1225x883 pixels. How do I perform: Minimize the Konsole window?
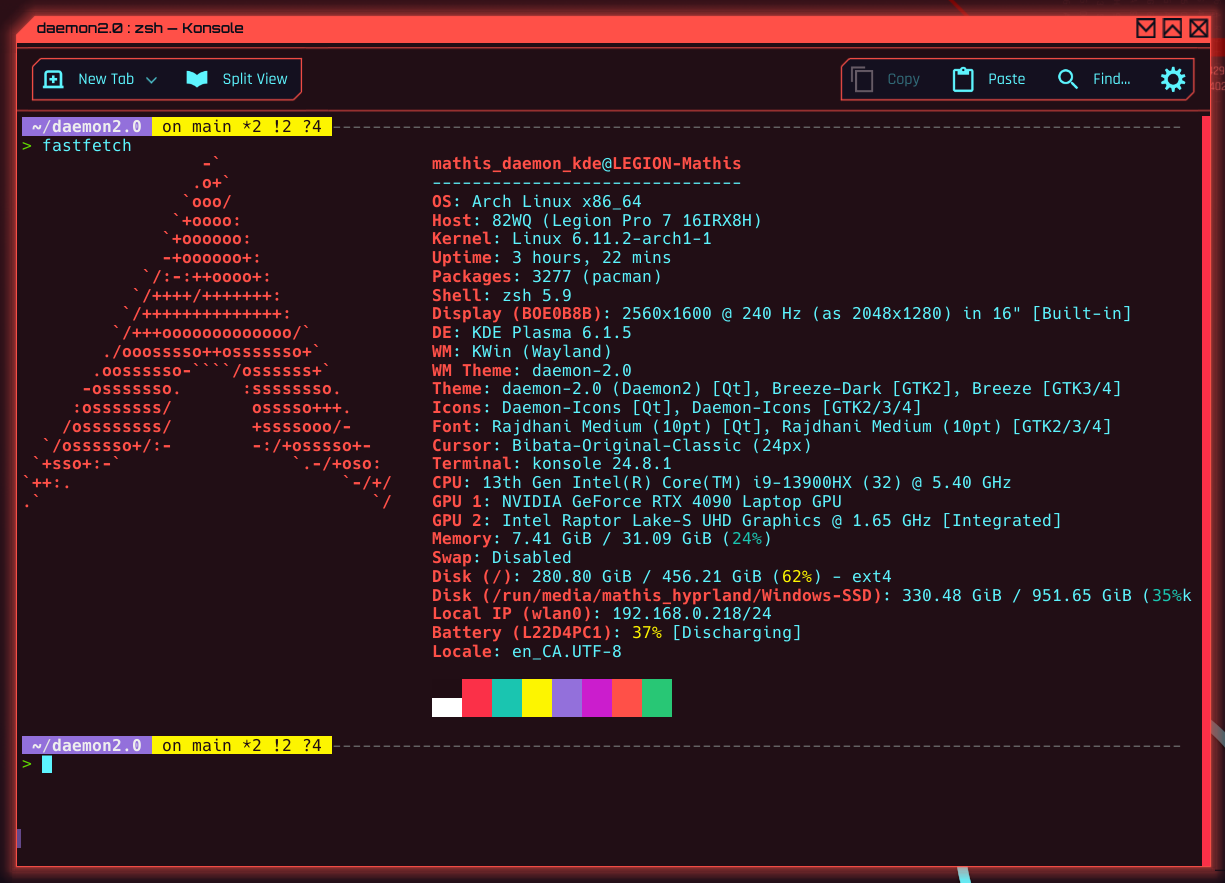point(1146,28)
